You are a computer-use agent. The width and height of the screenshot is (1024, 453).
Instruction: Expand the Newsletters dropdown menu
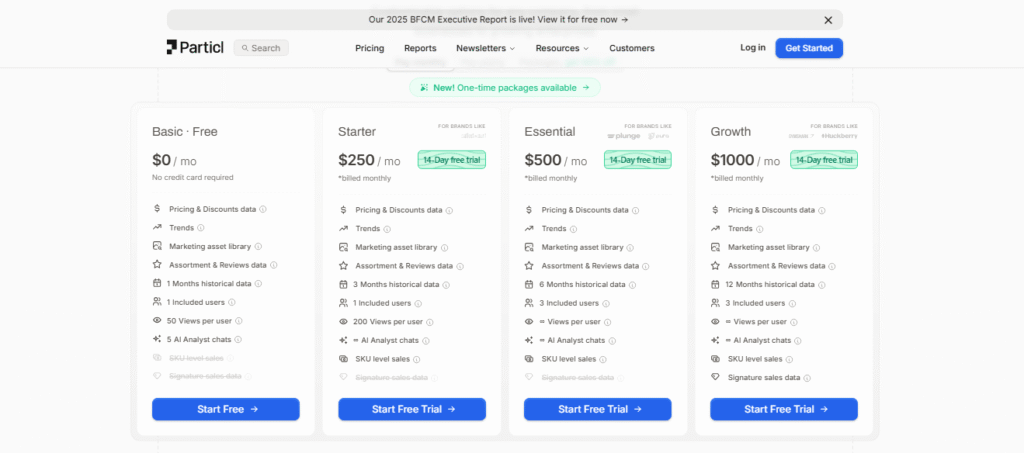(485, 48)
